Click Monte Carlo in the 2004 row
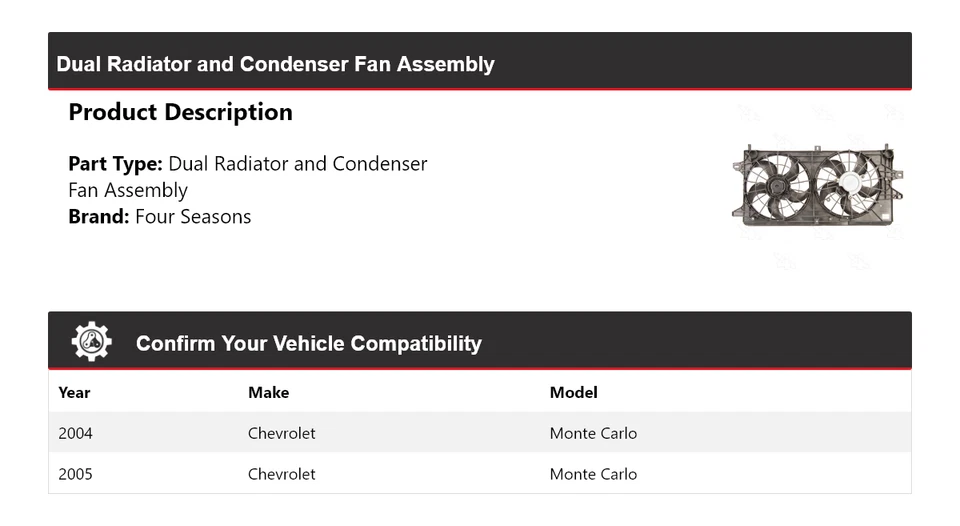Image resolution: width=960 pixels, height=526 pixels. point(593,433)
